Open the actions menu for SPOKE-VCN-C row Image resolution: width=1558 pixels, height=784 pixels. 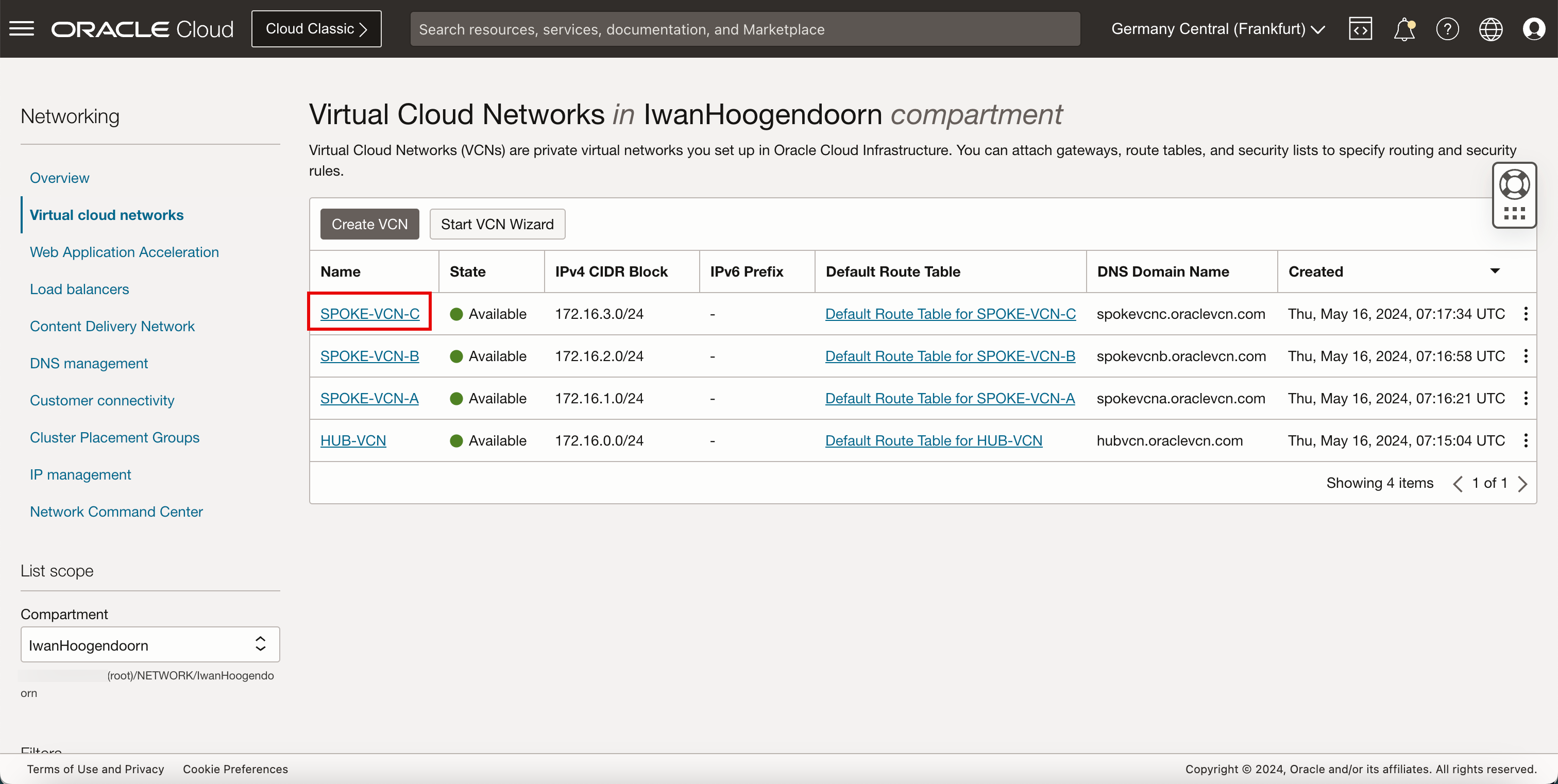coord(1526,314)
